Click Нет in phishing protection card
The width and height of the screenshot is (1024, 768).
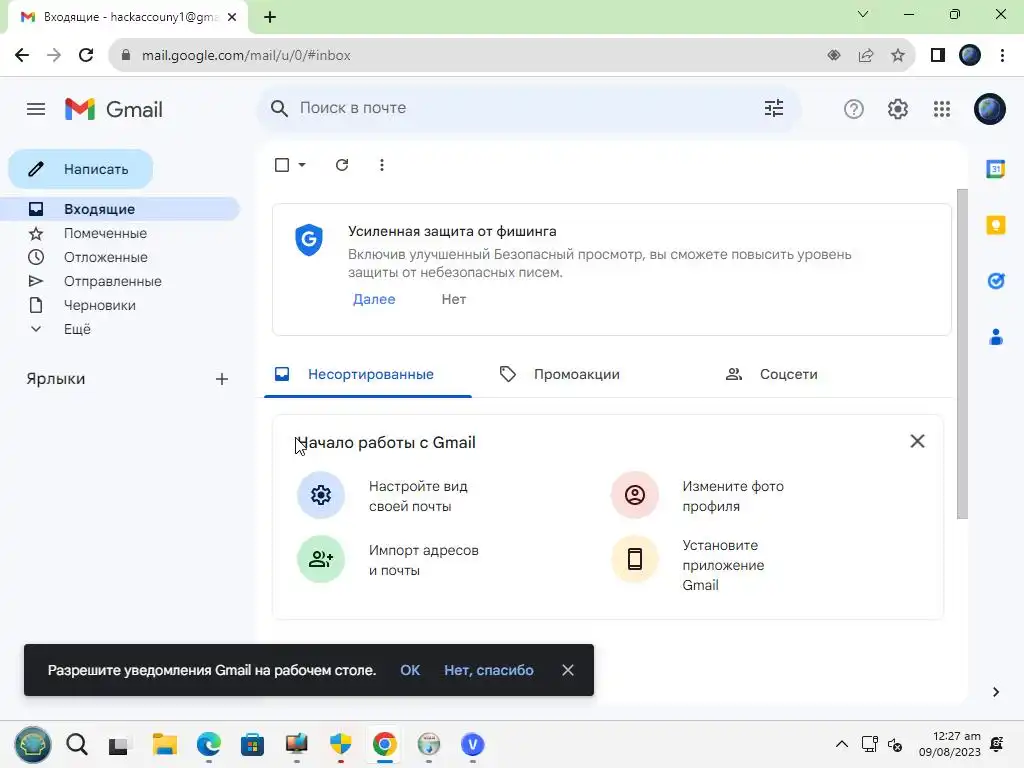click(454, 299)
